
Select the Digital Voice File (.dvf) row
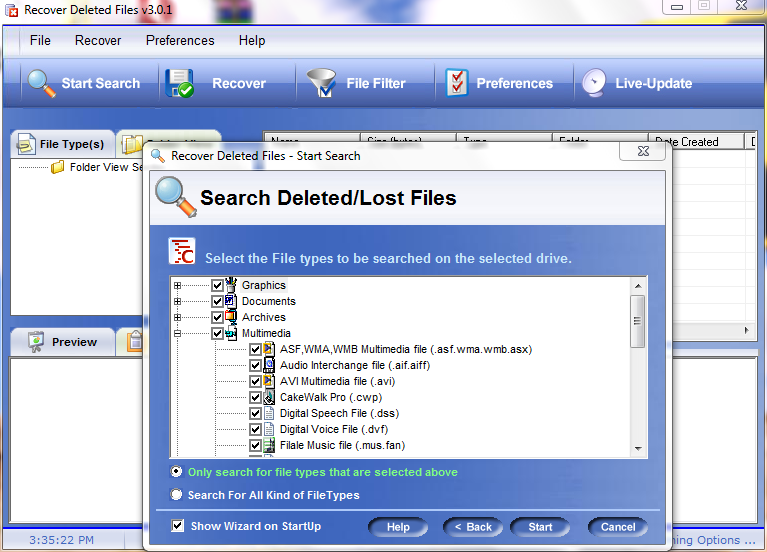[334, 429]
